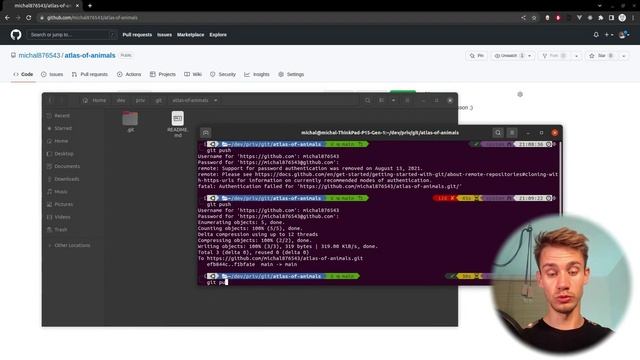The height and width of the screenshot is (360, 640).
Task: Expand file manager view options arrow
Action: click(x=393, y=100)
